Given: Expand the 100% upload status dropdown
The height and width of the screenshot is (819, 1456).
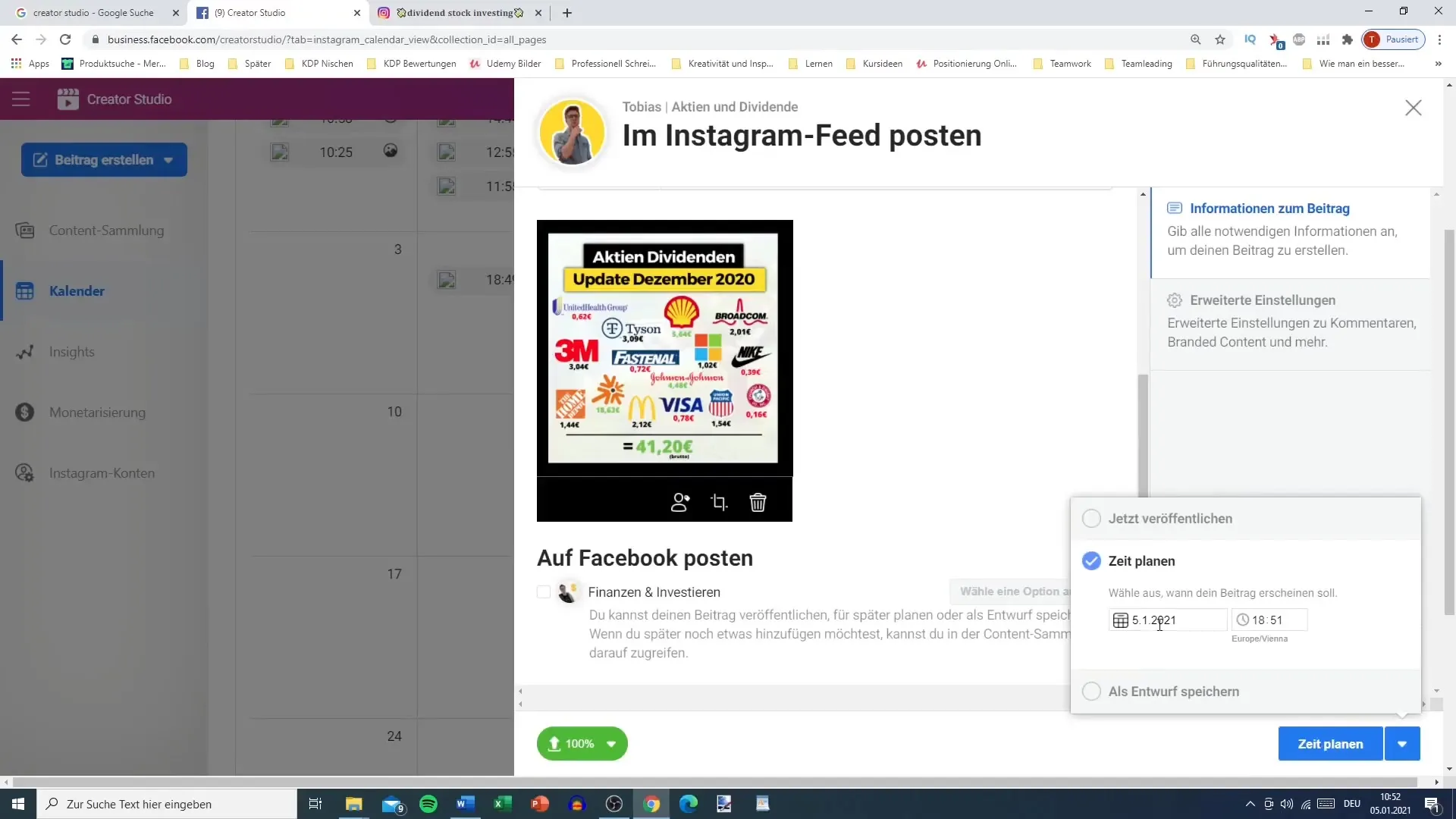Looking at the screenshot, I should click(x=611, y=744).
